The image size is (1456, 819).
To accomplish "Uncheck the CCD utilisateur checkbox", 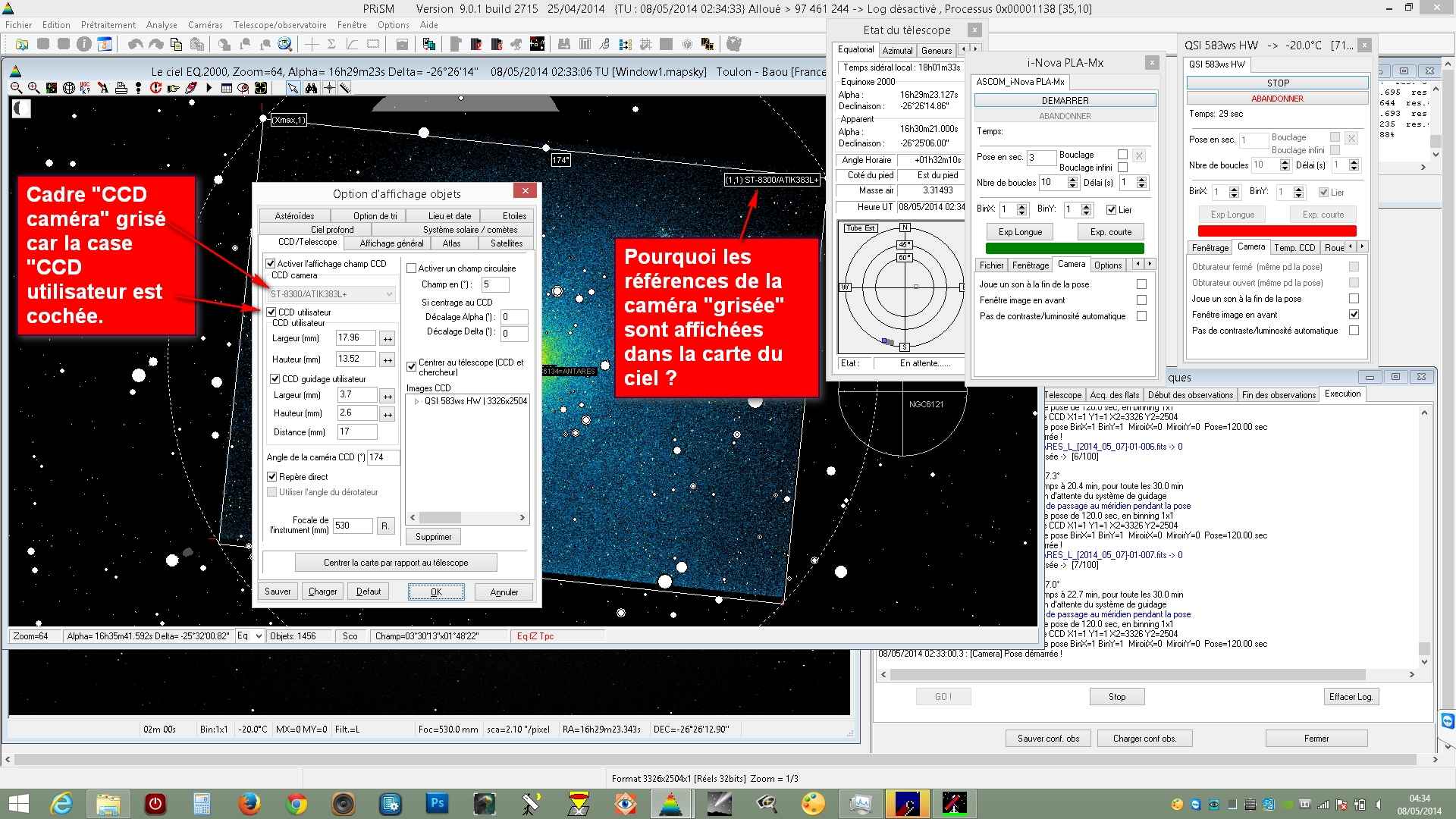I will (x=271, y=312).
